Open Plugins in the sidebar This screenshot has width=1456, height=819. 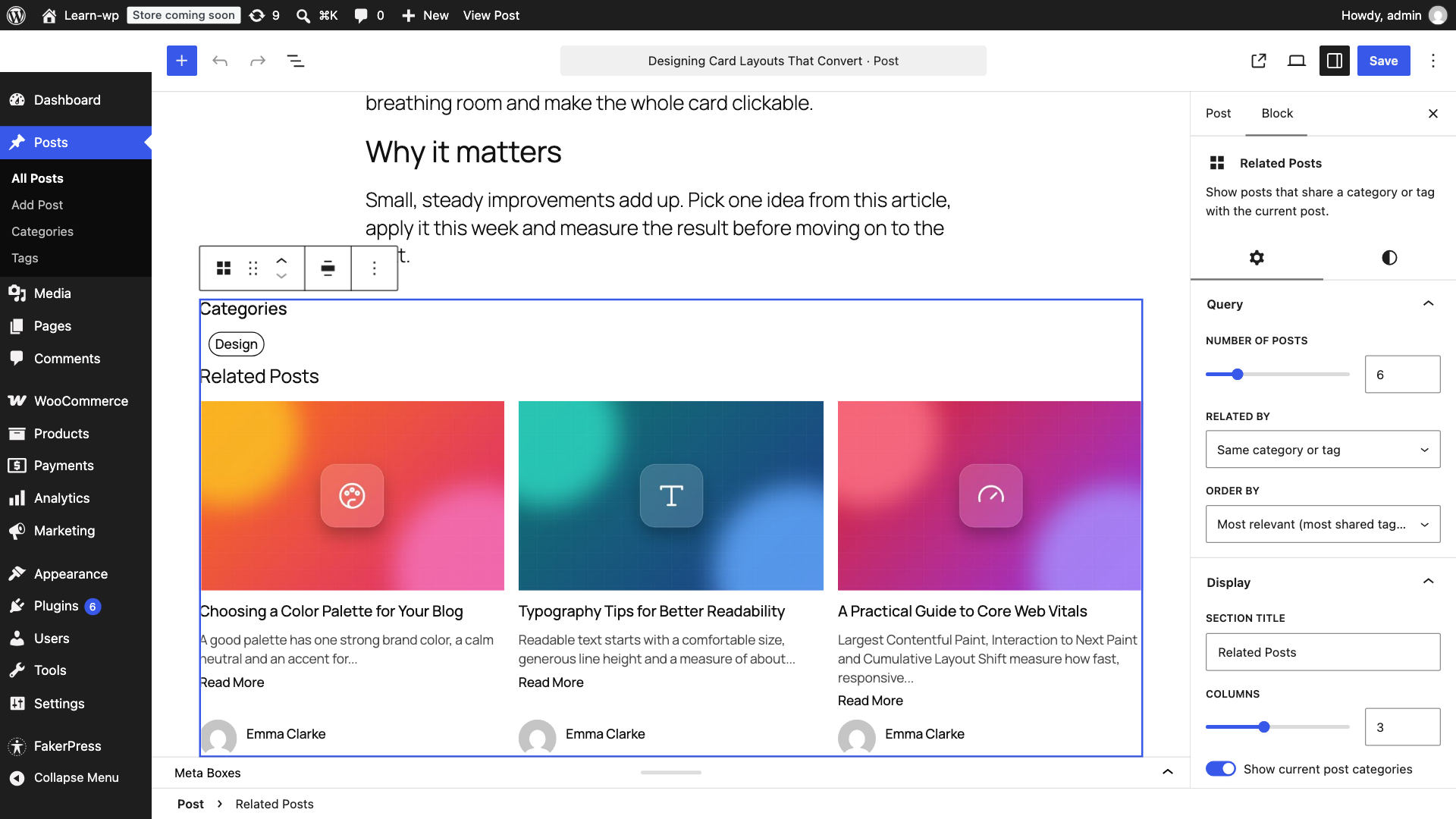[x=76, y=606]
